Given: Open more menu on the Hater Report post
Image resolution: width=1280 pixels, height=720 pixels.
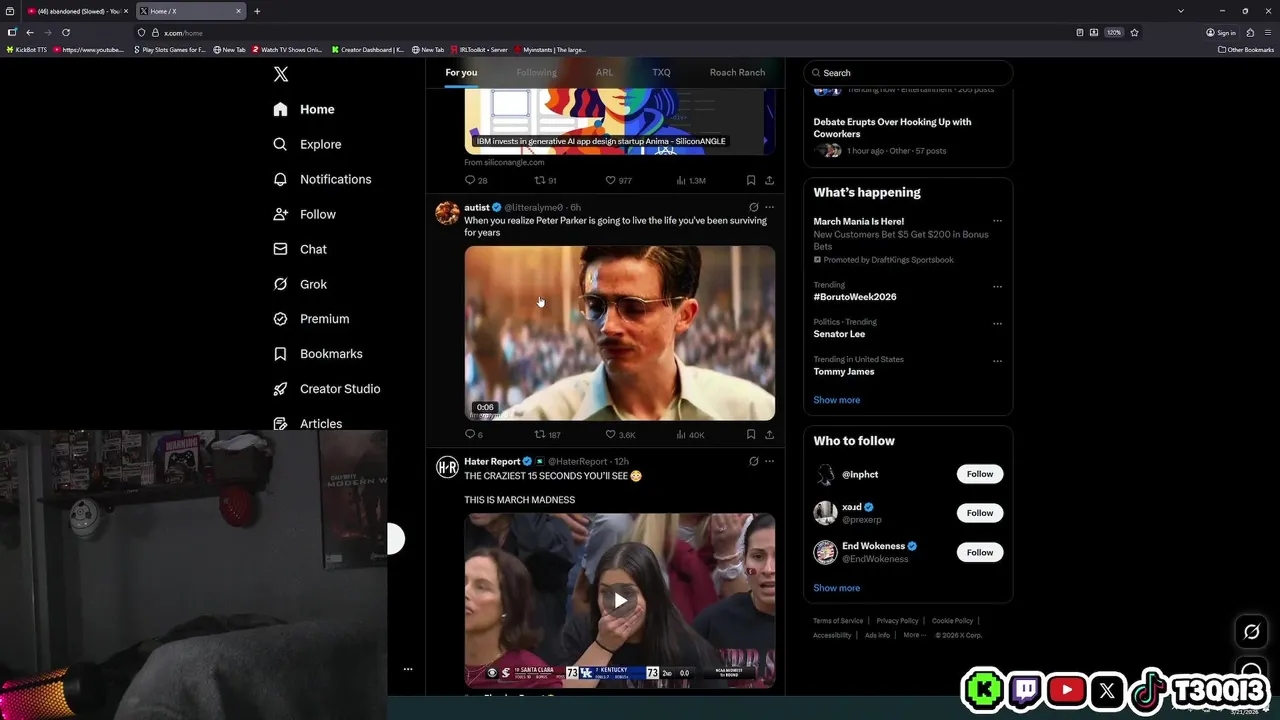Looking at the screenshot, I should [769, 461].
